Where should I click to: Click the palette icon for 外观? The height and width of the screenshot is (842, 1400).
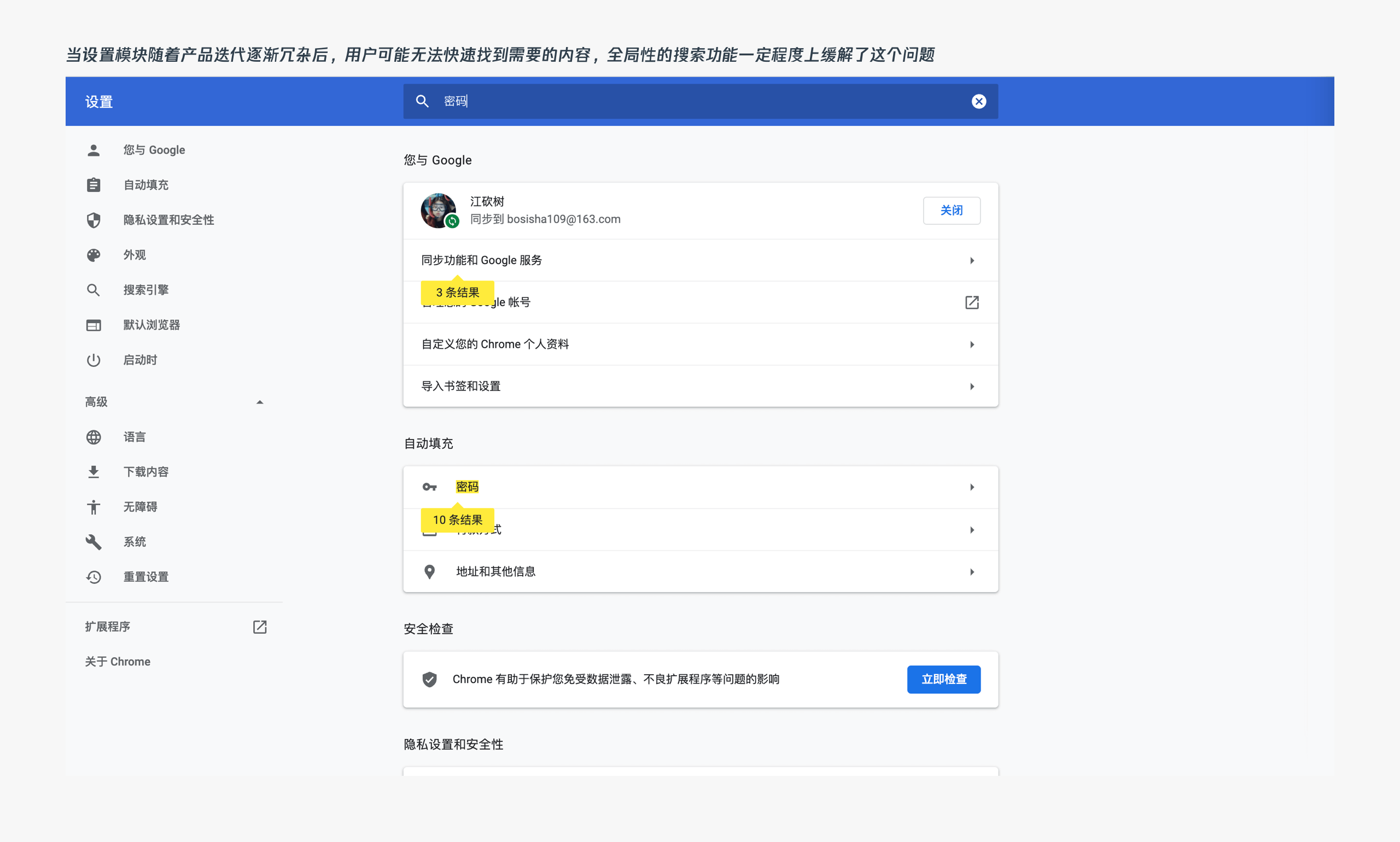(x=94, y=255)
